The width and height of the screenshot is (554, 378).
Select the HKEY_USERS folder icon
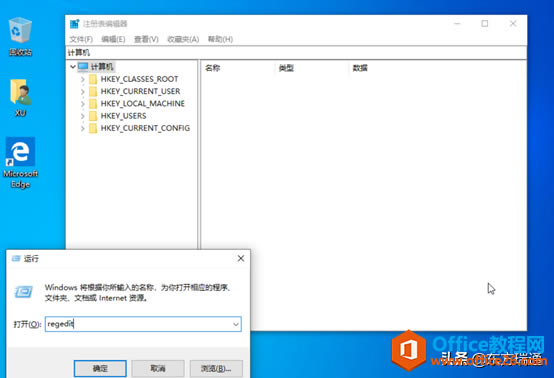[93, 116]
